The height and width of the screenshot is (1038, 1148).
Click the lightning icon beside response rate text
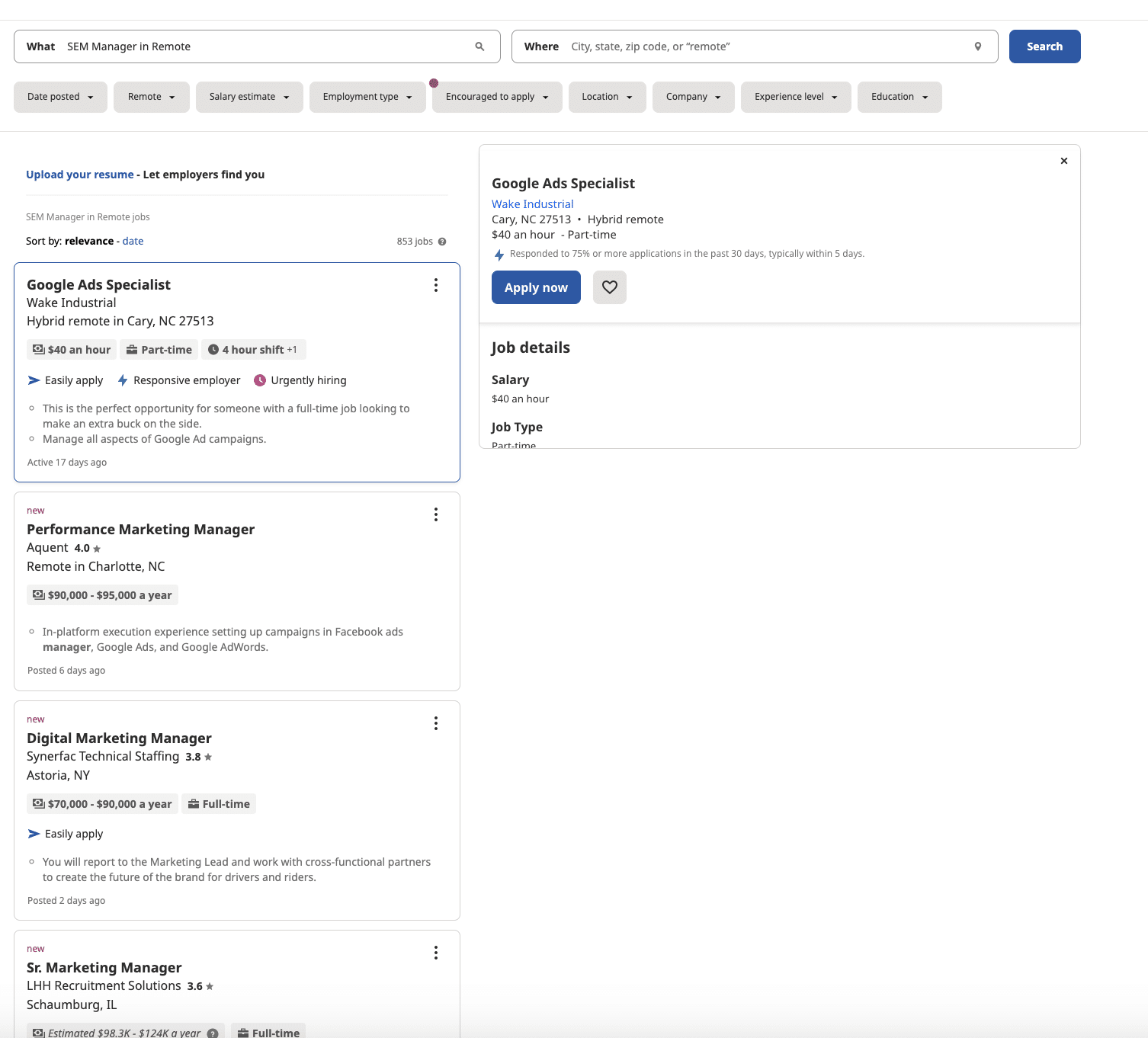tap(499, 255)
